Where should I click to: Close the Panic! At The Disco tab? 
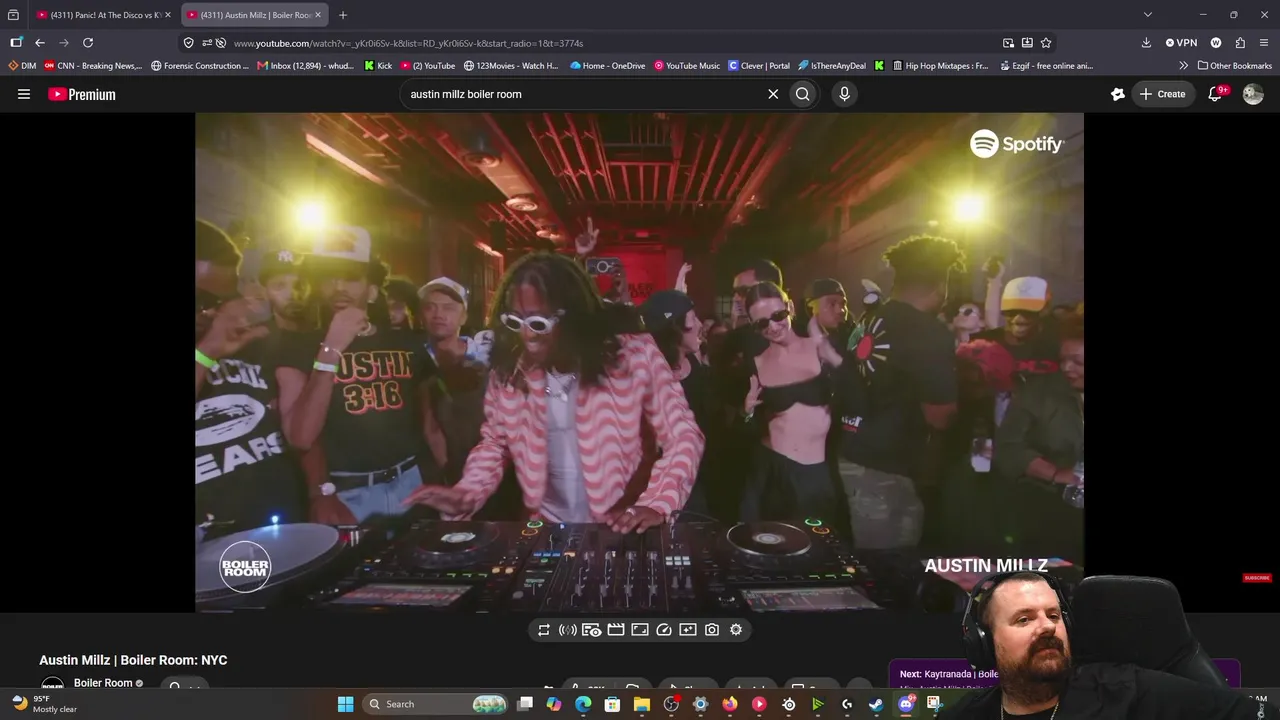coord(168,15)
